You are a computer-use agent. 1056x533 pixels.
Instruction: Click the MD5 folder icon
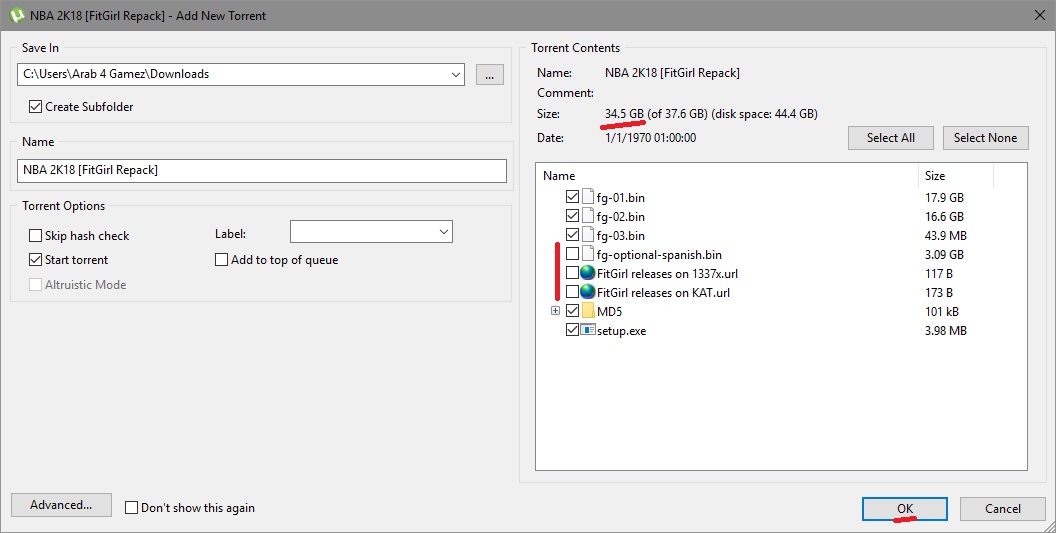point(588,312)
